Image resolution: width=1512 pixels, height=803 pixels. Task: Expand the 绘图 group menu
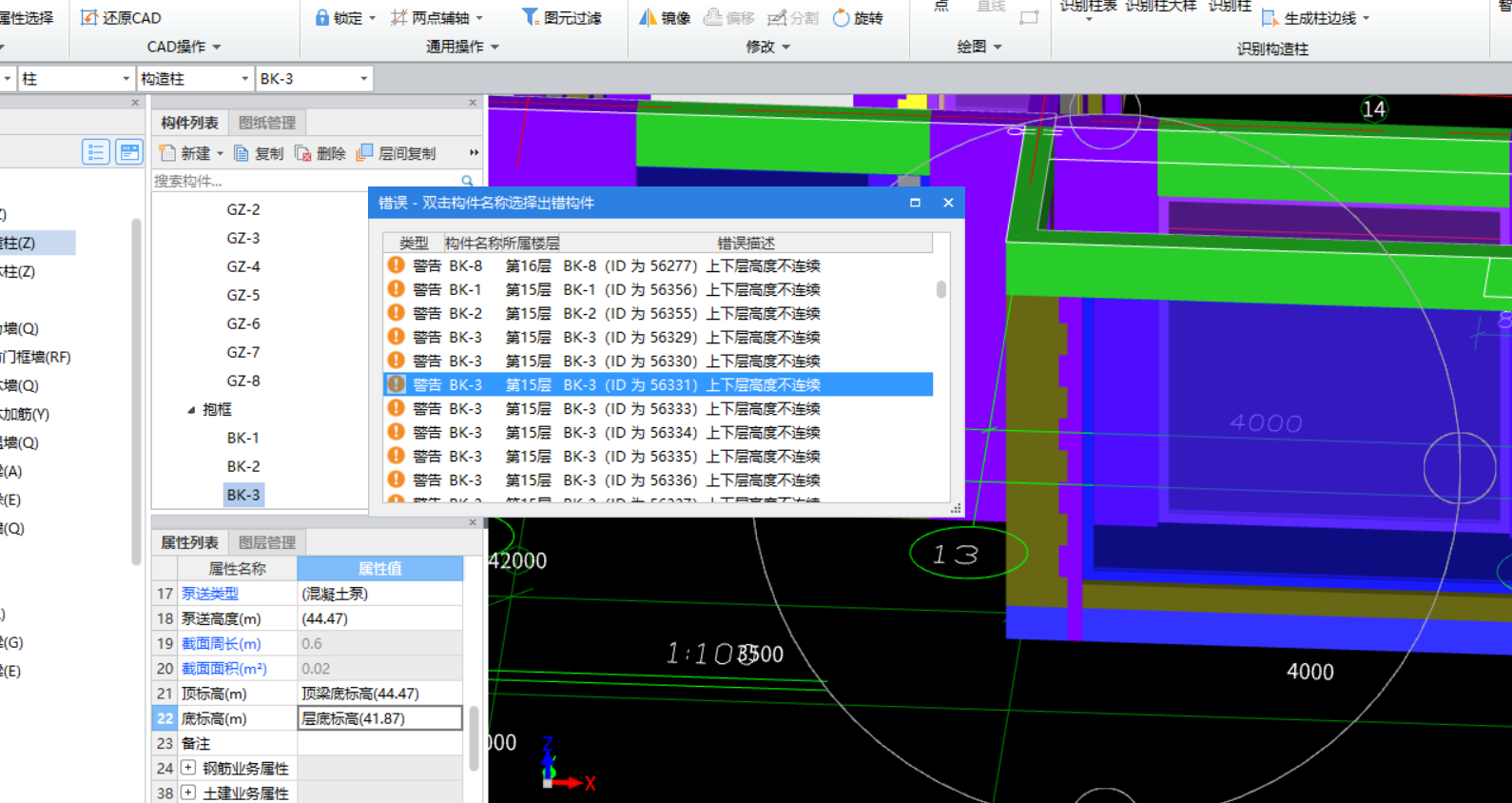tap(979, 47)
